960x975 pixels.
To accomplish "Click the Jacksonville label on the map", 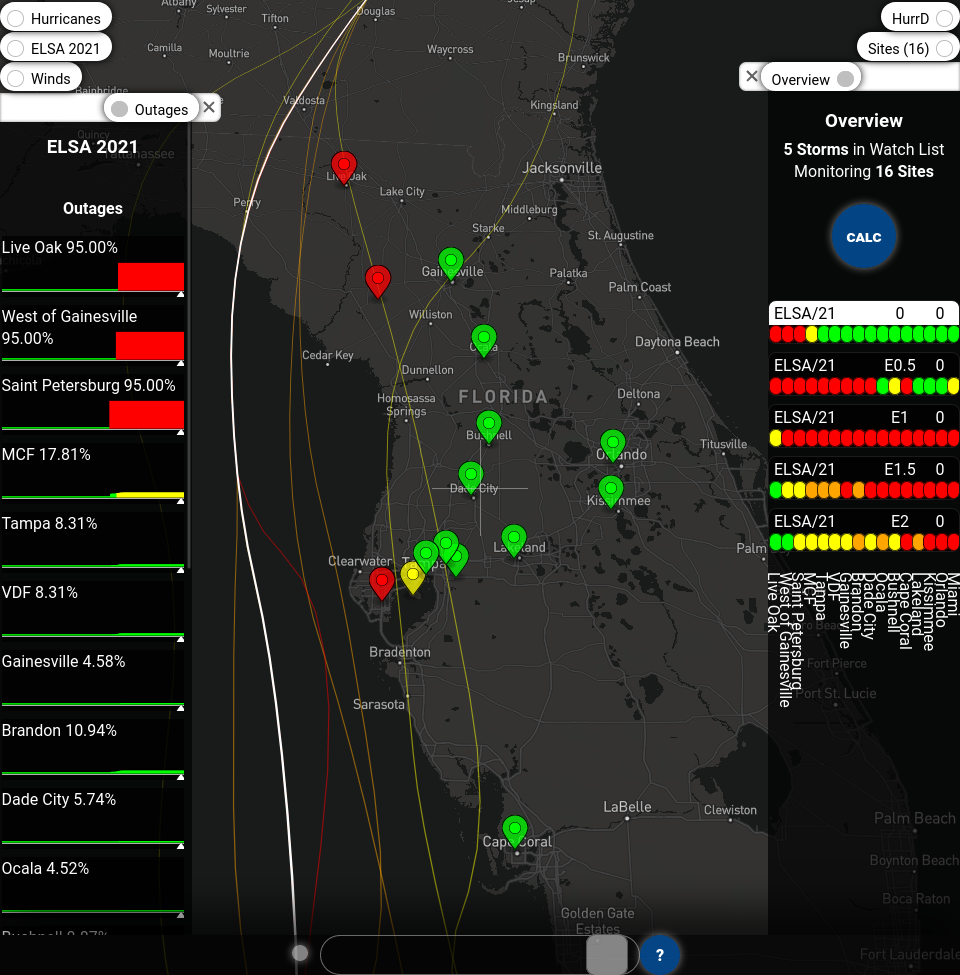I will coord(562,168).
